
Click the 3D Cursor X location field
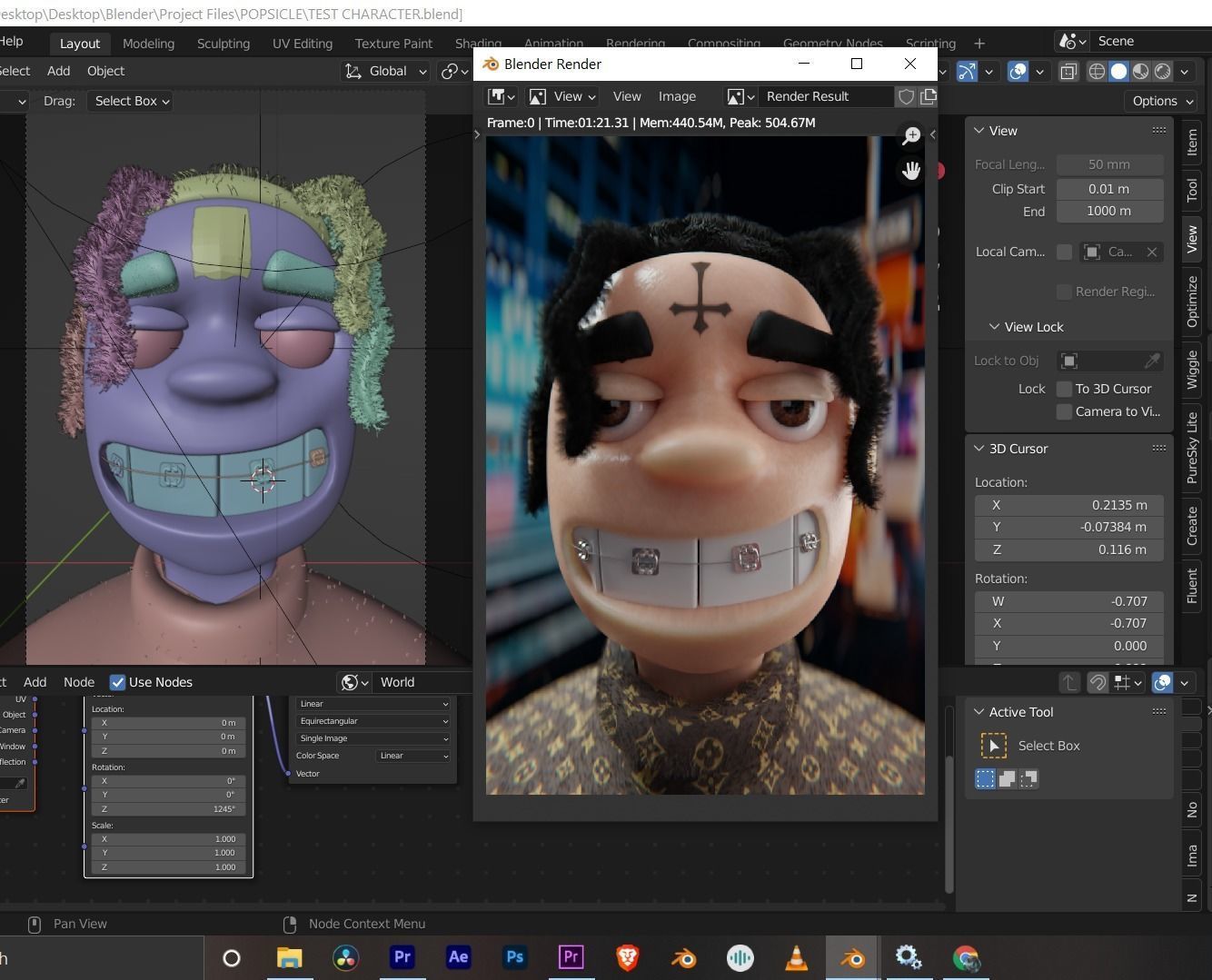(x=1069, y=505)
